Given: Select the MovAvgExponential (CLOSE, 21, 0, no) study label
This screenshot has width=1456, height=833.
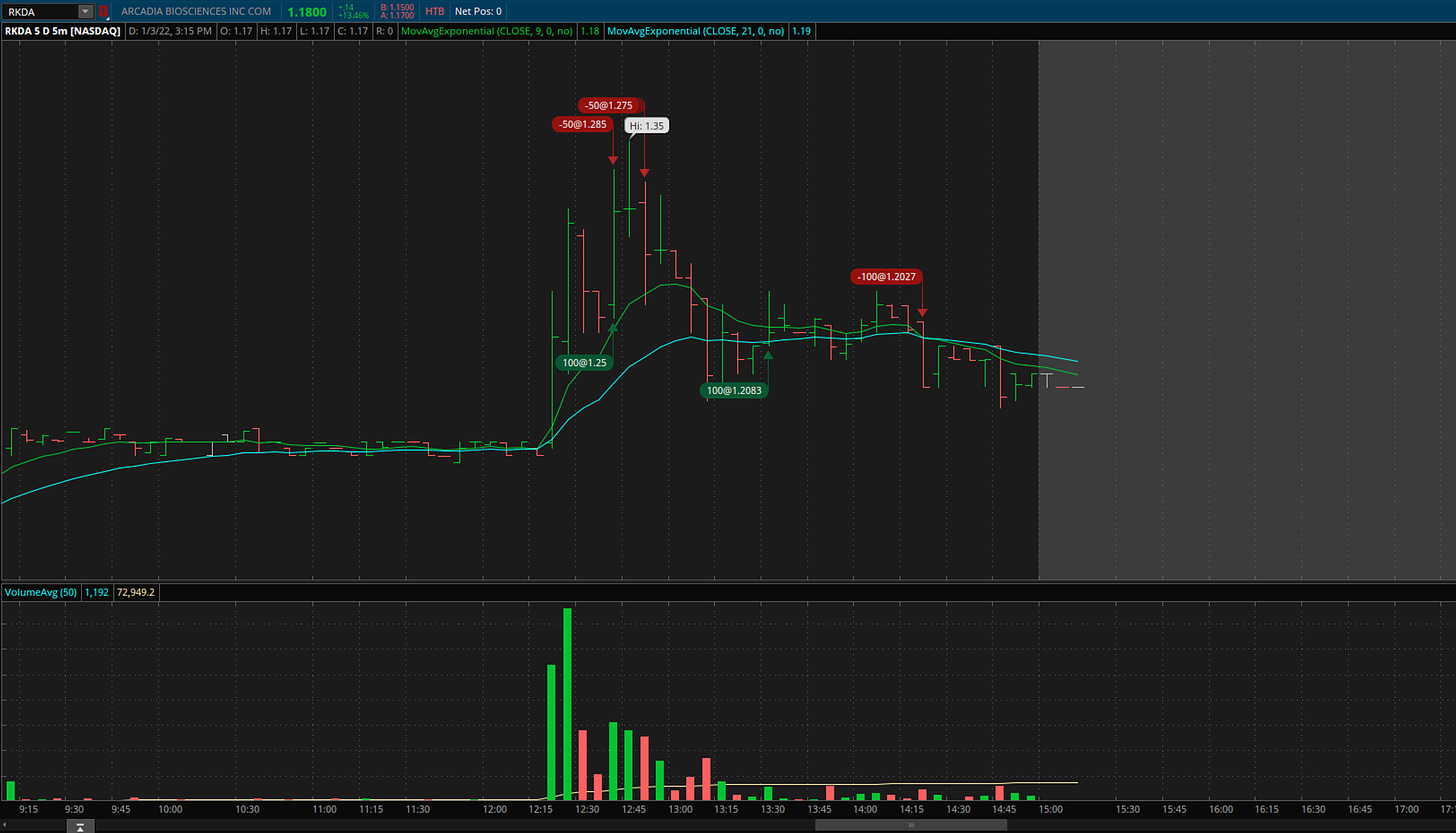Looking at the screenshot, I should tap(697, 31).
